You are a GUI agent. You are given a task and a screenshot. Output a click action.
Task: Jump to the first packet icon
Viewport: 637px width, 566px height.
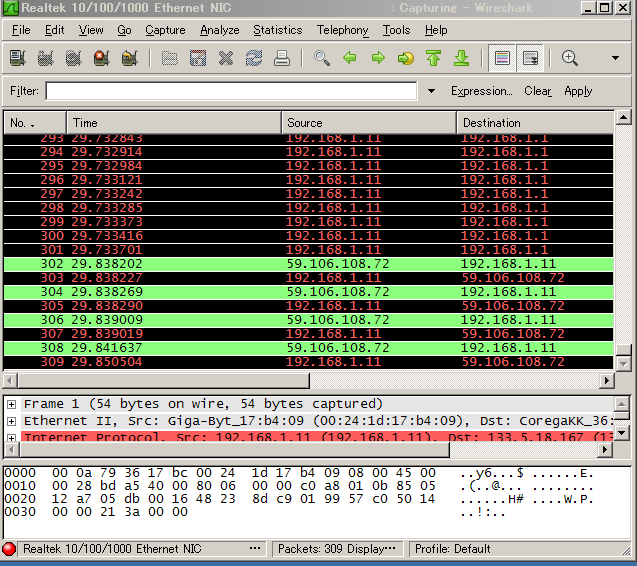(x=434, y=58)
